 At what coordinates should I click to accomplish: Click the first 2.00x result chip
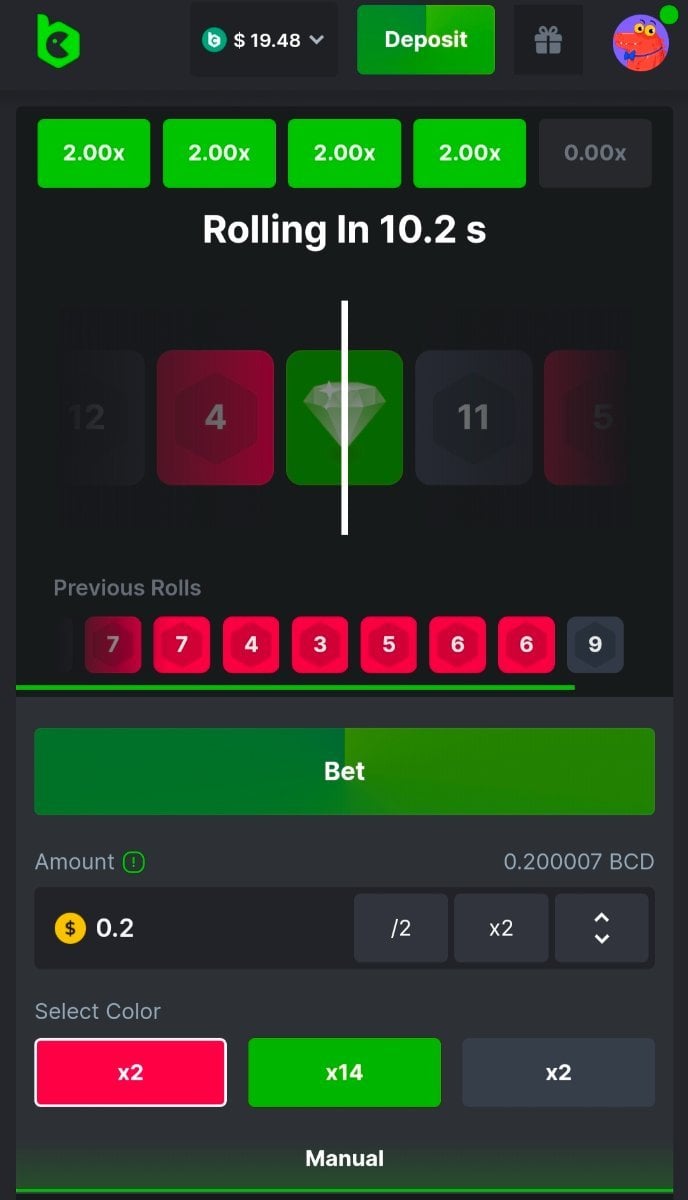tap(94, 153)
